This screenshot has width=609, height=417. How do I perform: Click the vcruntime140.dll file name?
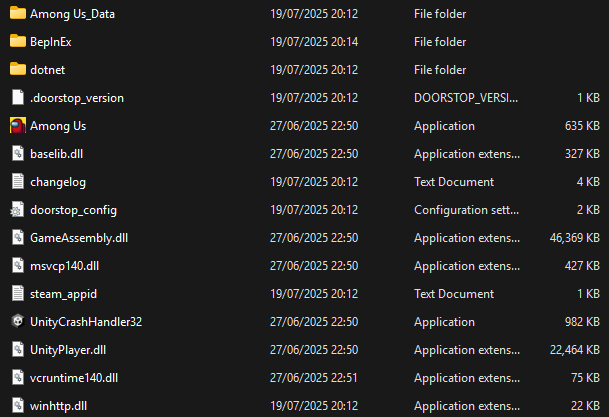(74, 378)
